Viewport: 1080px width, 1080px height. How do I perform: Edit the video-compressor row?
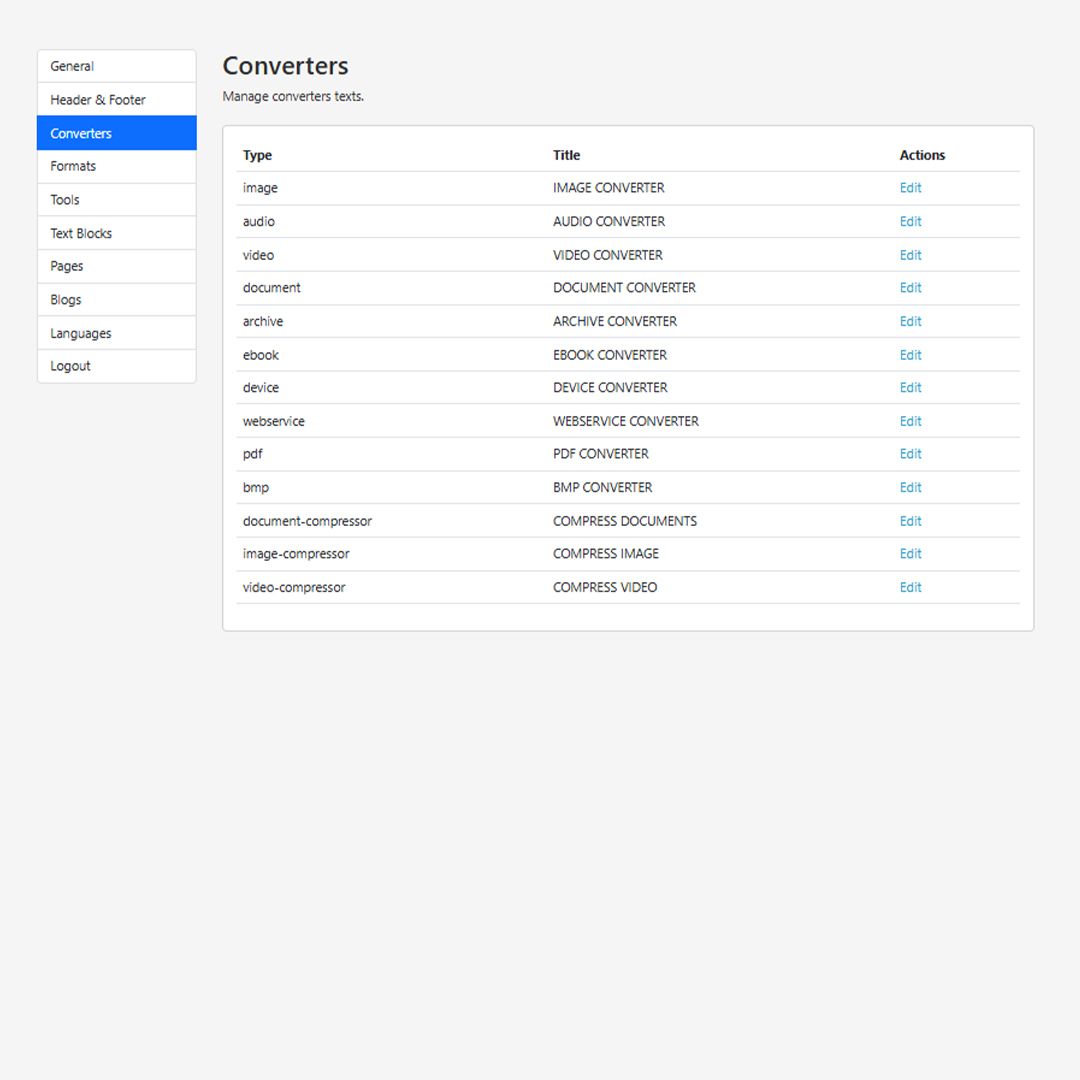pyautogui.click(x=910, y=587)
